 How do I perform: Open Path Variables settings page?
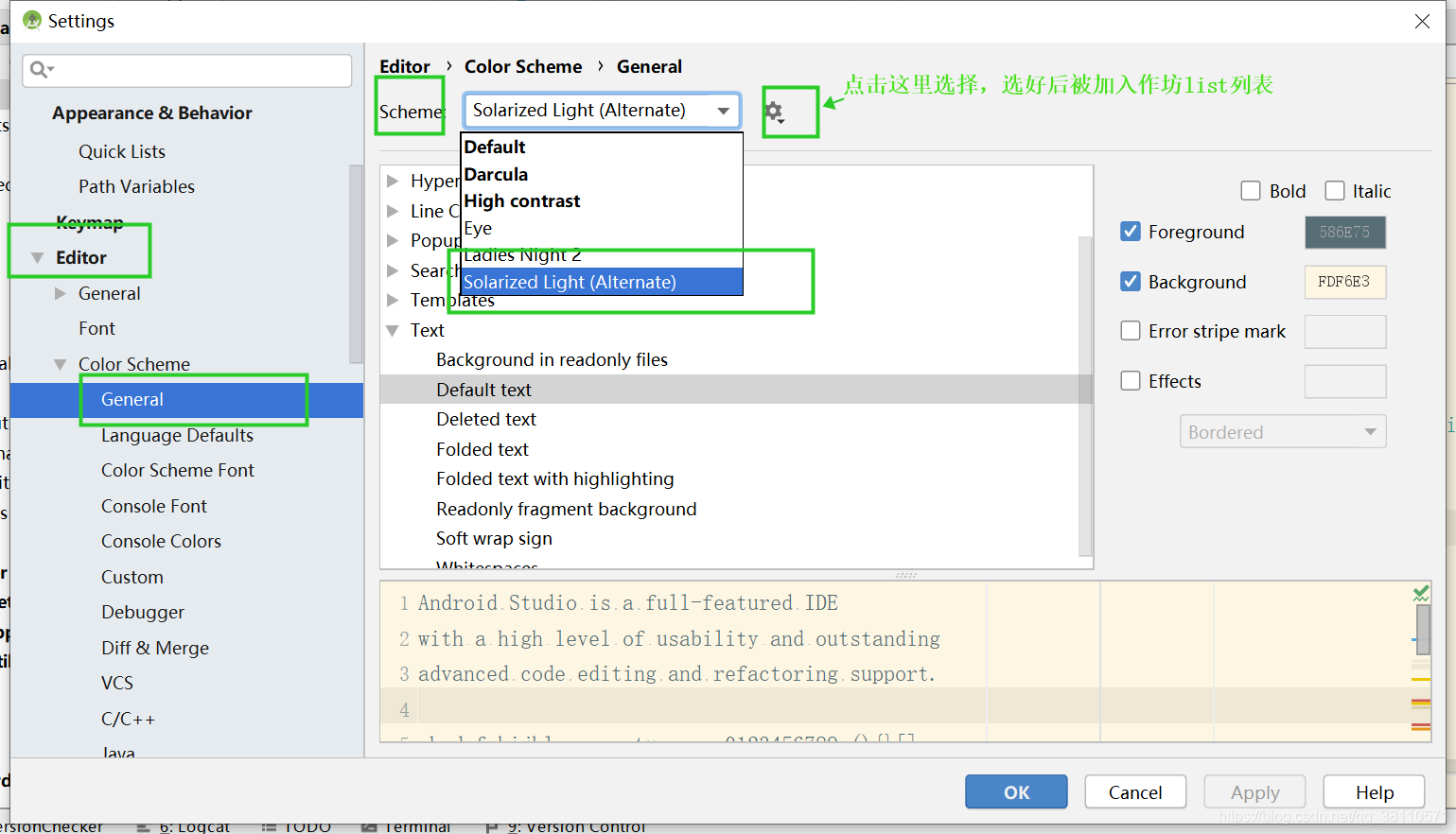pyautogui.click(x=136, y=186)
